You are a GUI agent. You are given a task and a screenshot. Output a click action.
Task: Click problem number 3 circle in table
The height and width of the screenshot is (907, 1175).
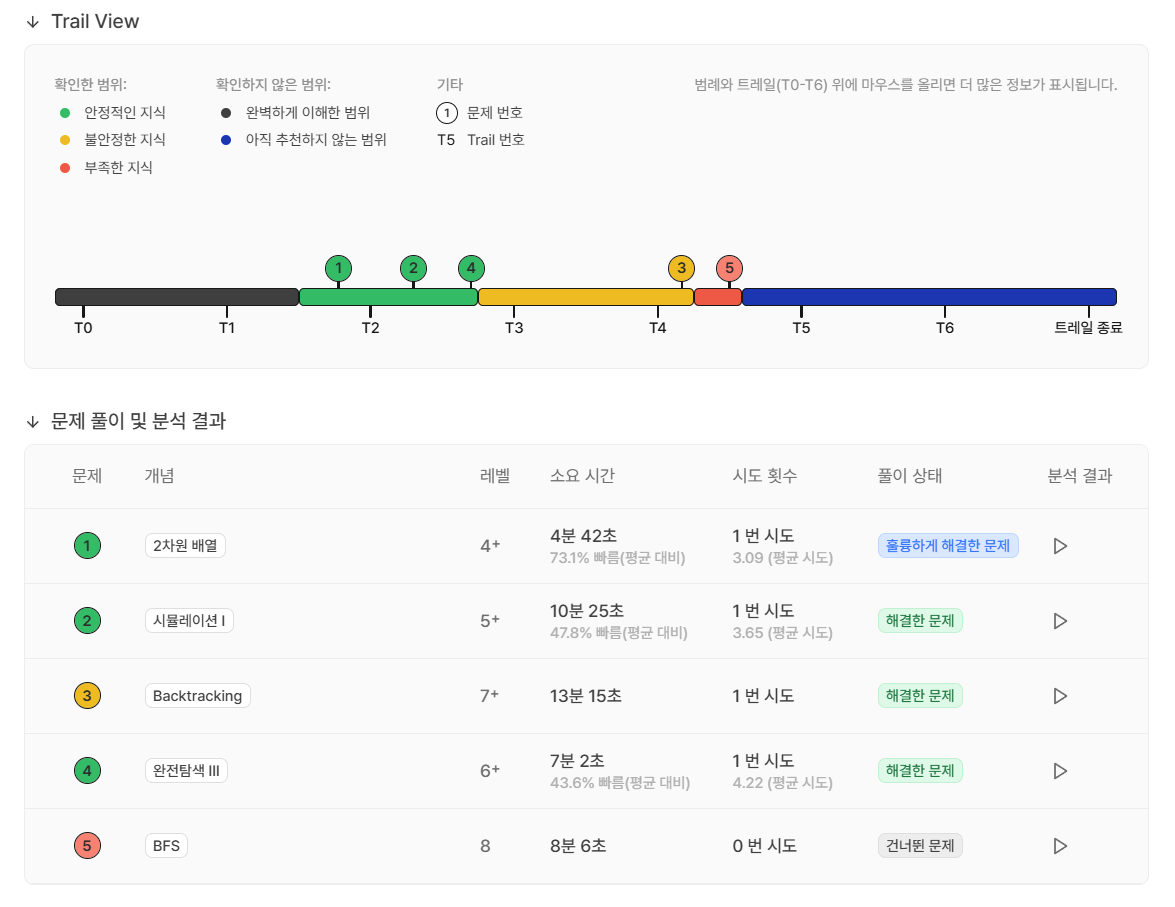click(x=87, y=696)
